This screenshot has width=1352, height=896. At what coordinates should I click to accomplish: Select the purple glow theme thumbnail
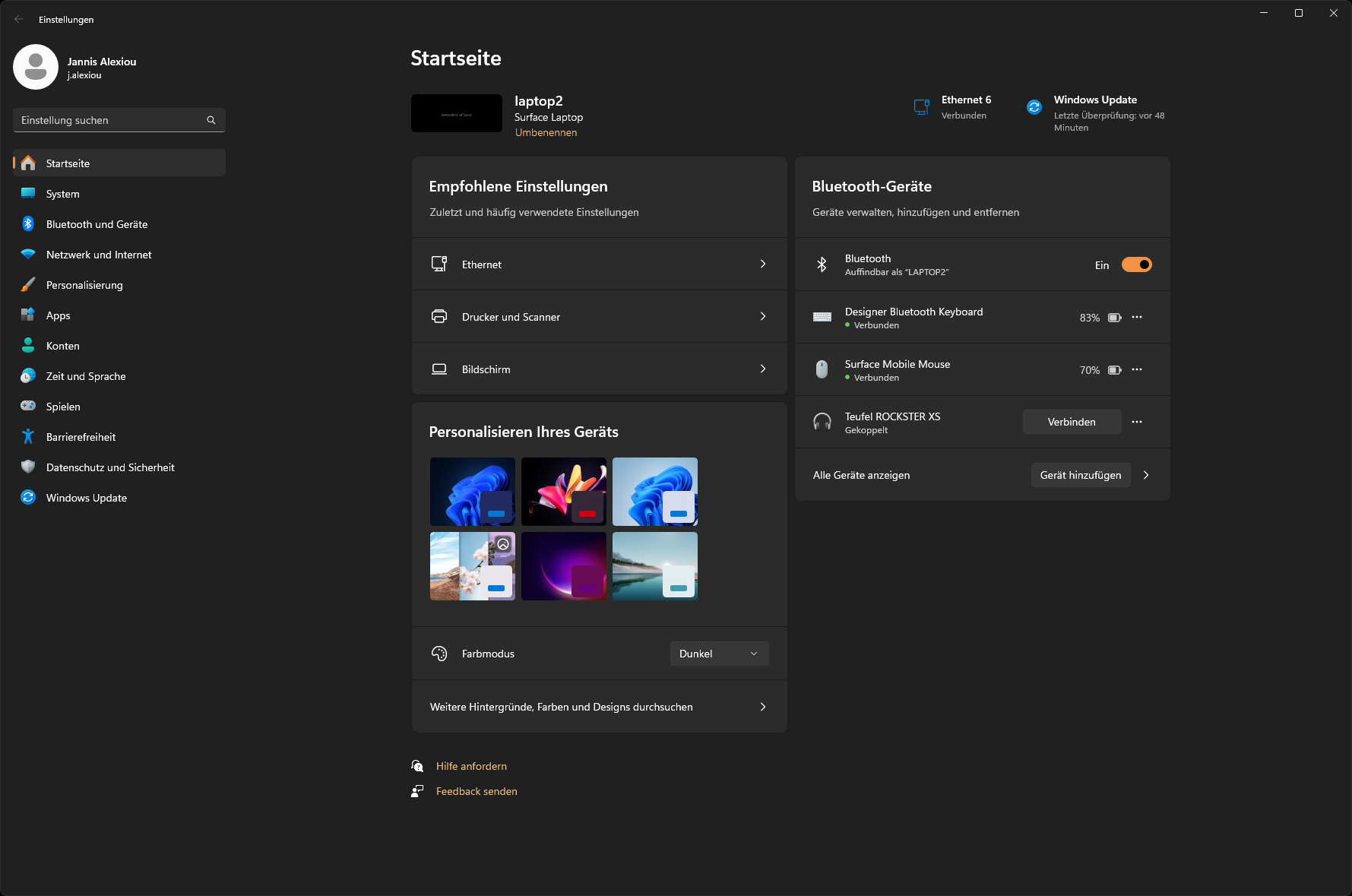(564, 566)
